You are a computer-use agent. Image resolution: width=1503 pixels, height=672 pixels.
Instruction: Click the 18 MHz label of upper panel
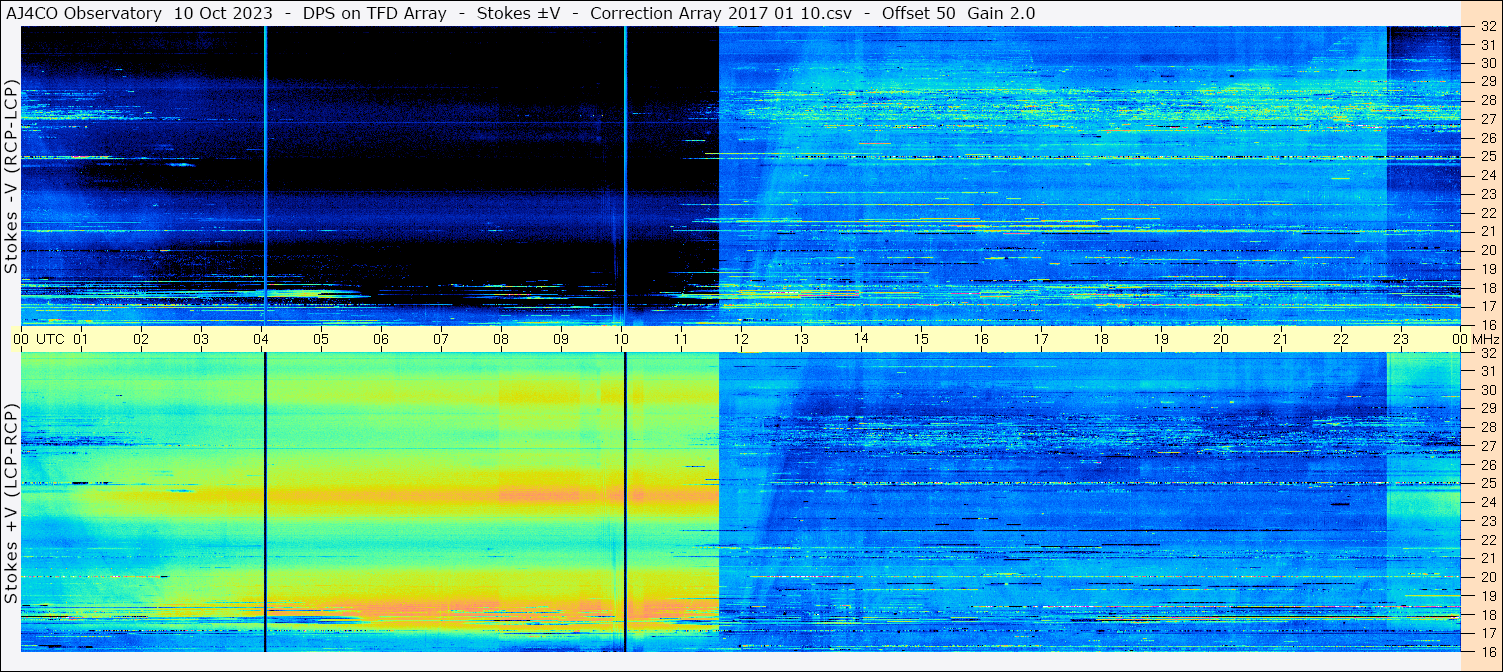point(1487,288)
